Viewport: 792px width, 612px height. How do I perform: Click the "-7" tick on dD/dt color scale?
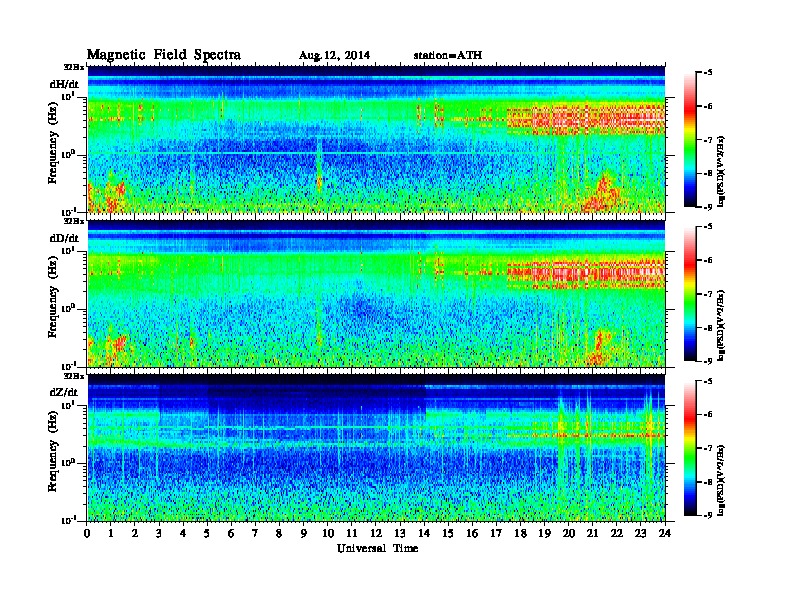(x=708, y=294)
